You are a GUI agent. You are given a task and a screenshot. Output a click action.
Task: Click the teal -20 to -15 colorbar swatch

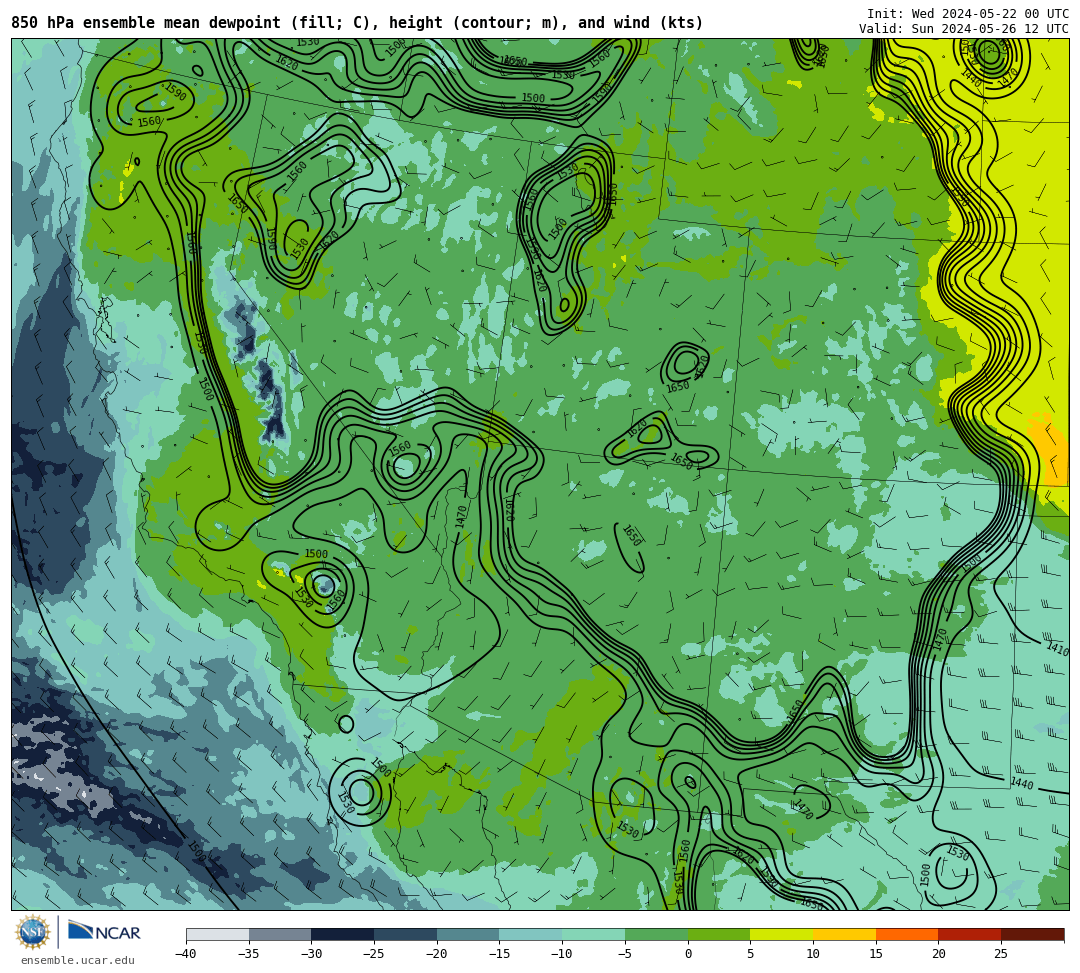click(x=468, y=934)
